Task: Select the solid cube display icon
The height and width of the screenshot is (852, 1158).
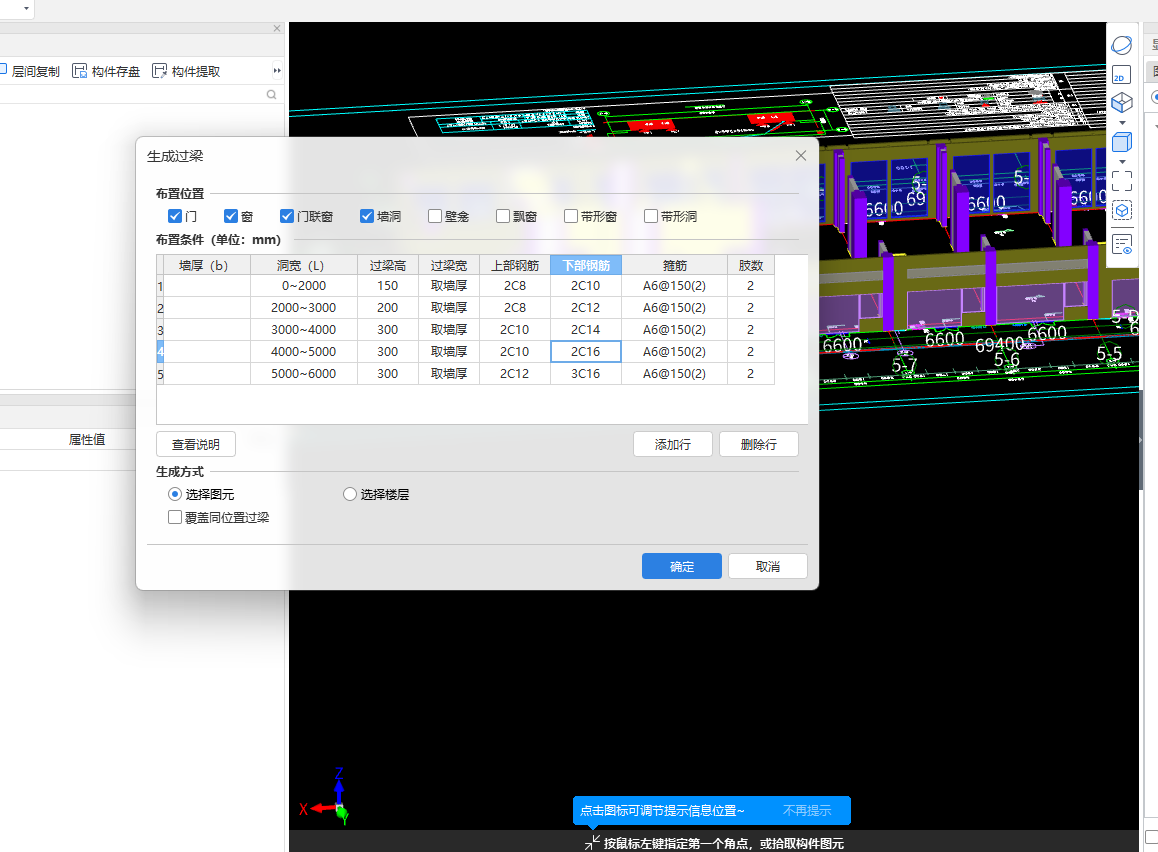Action: point(1122,141)
